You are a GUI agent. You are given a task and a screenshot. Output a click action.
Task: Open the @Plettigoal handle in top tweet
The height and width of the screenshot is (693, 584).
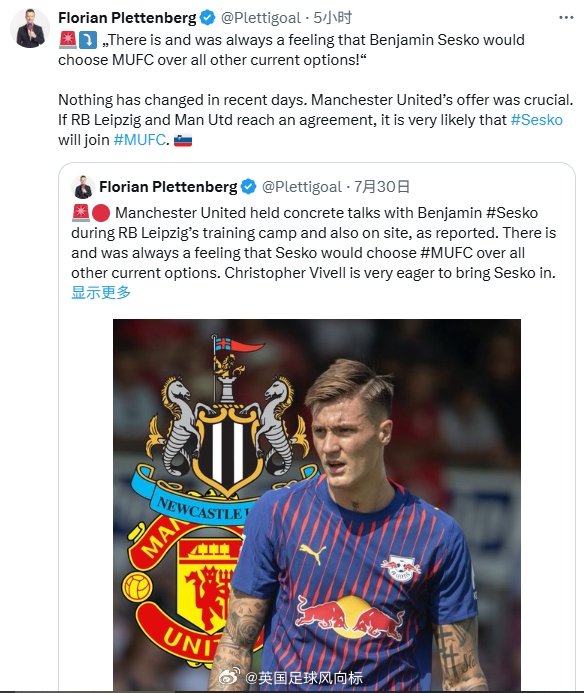260,18
